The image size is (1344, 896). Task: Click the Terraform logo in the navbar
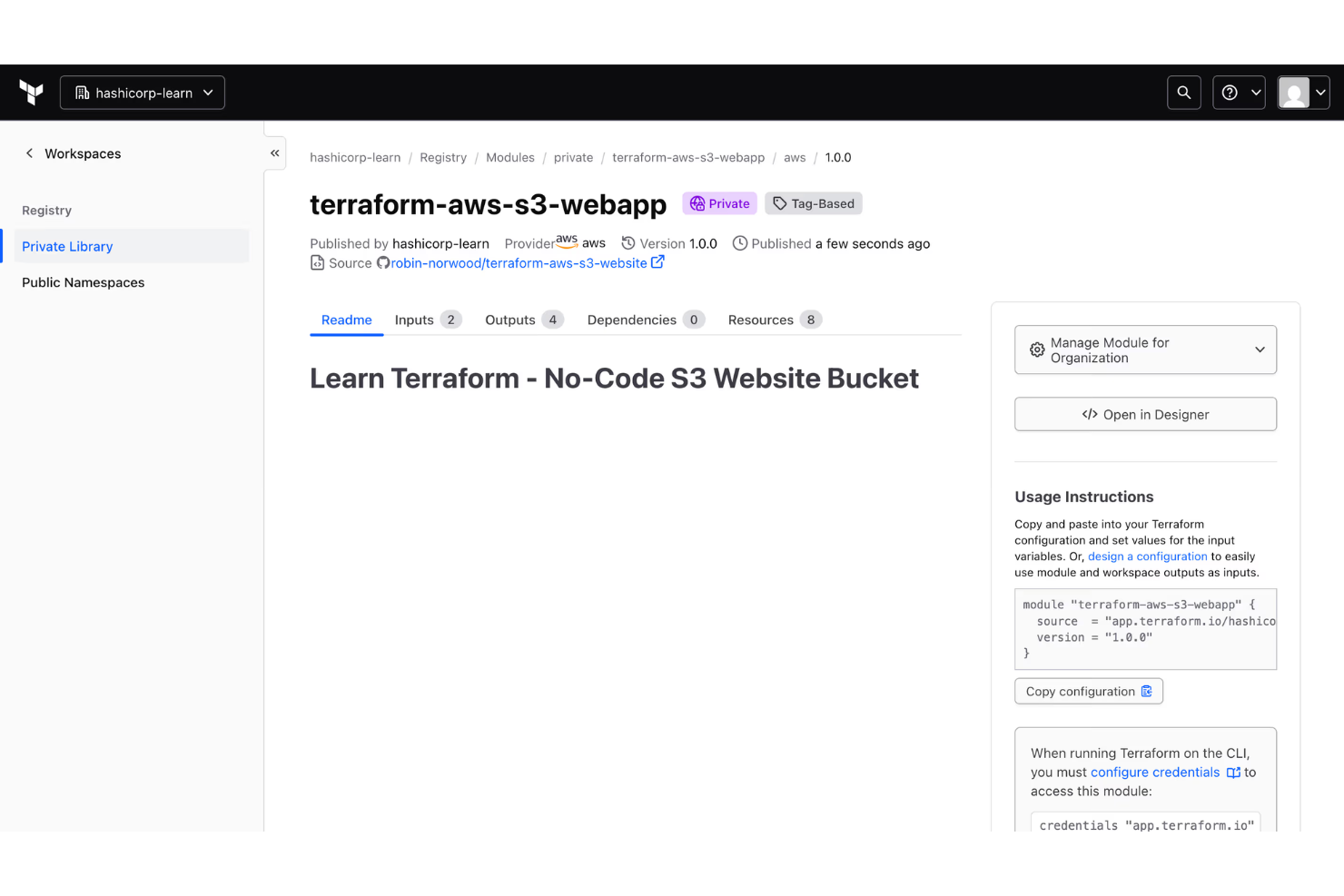(x=31, y=92)
